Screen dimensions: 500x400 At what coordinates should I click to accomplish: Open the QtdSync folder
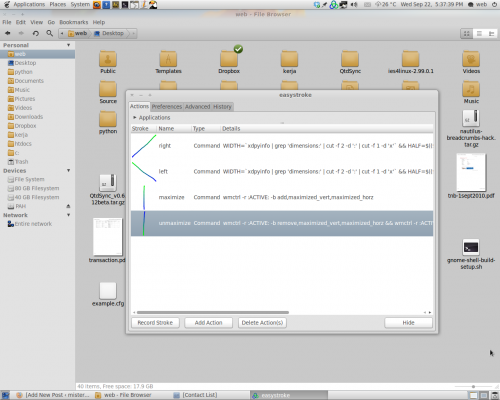(x=350, y=59)
